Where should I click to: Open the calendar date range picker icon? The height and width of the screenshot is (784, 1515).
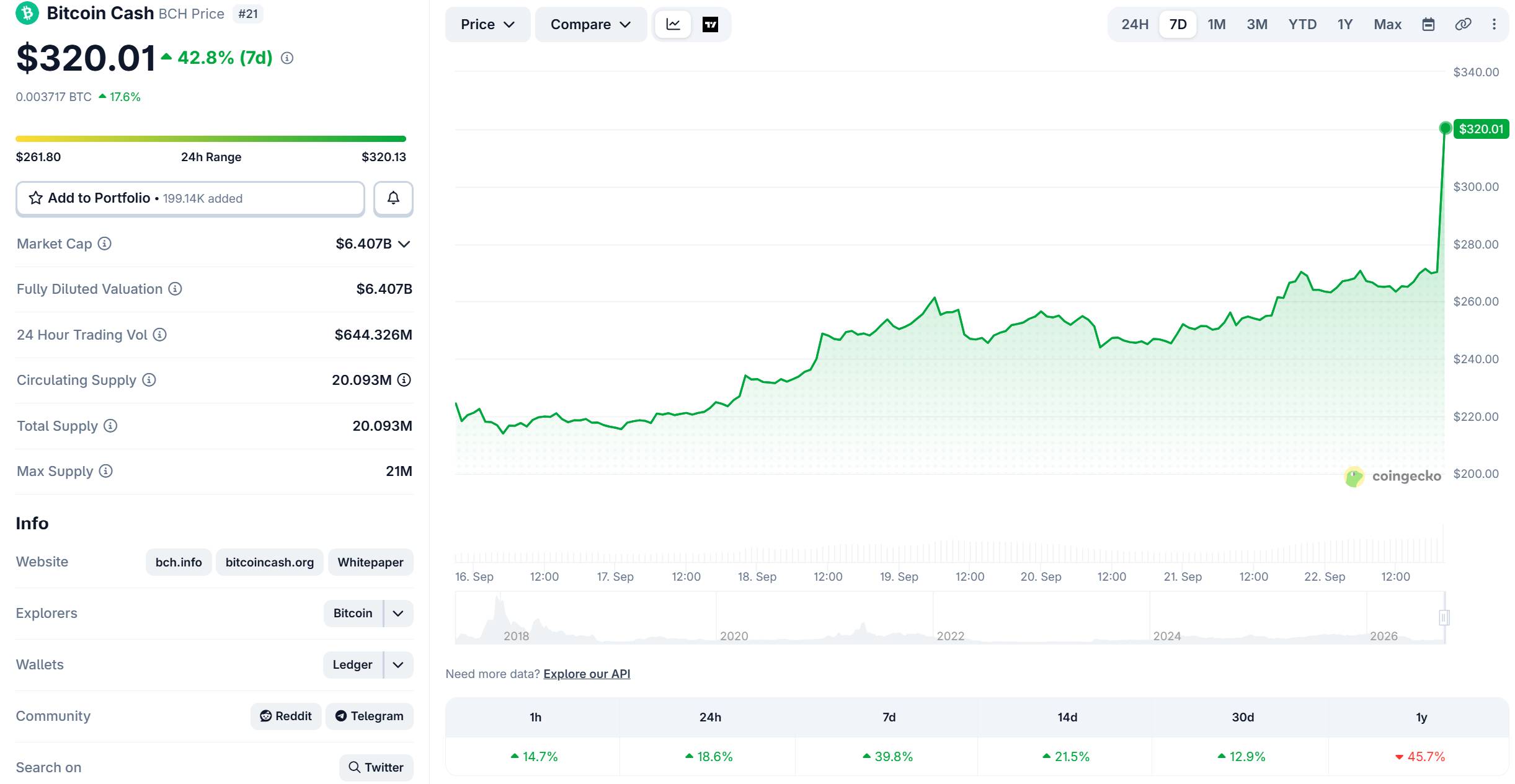pyautogui.click(x=1428, y=24)
